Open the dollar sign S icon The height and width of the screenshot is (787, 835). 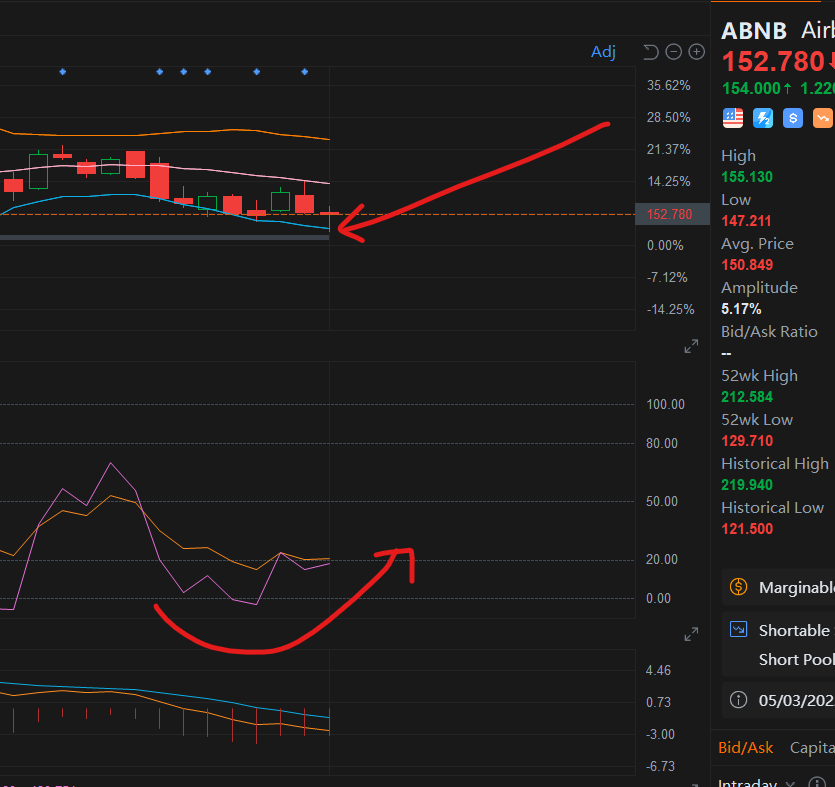(x=792, y=118)
